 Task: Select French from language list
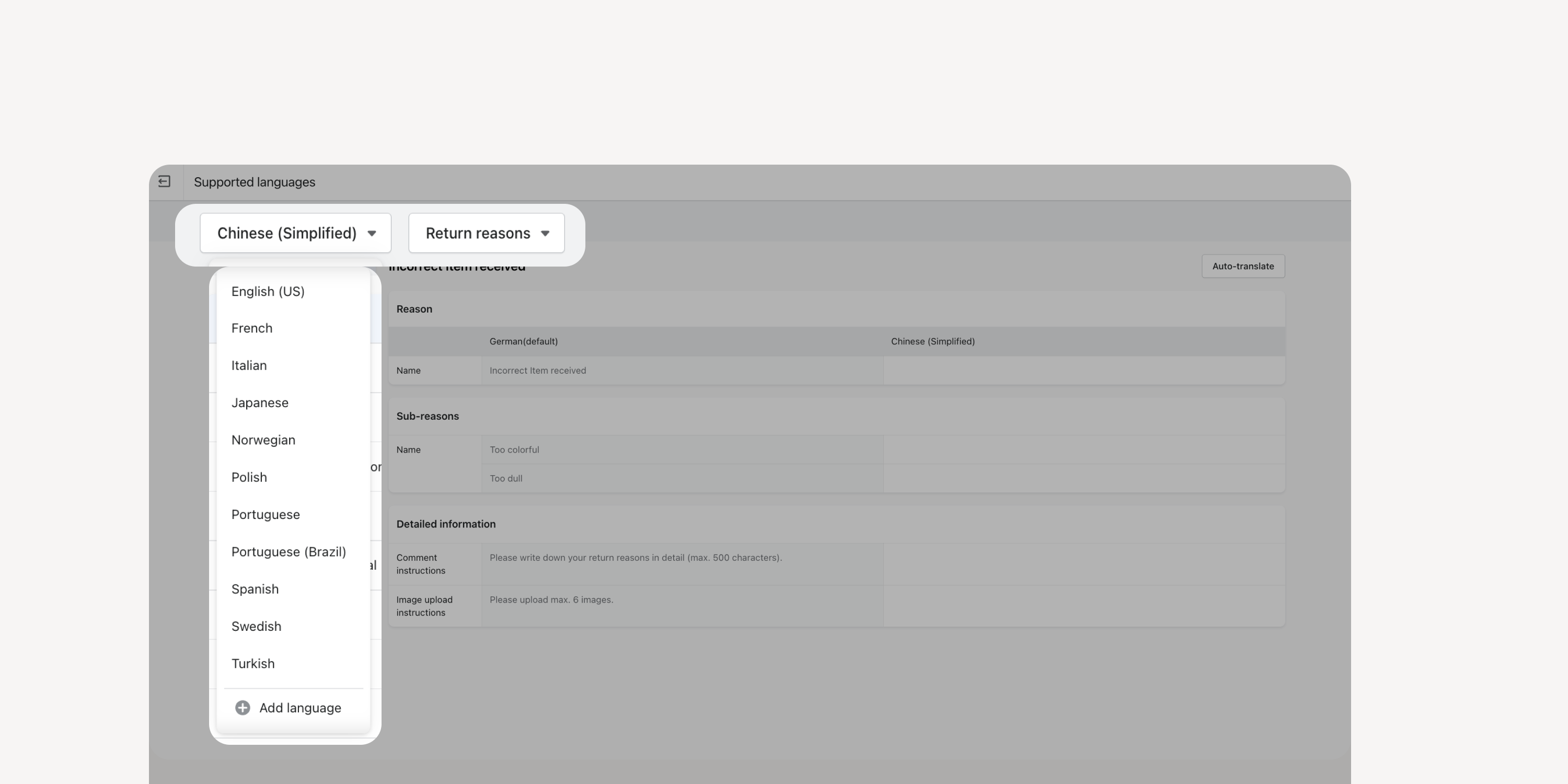click(293, 329)
